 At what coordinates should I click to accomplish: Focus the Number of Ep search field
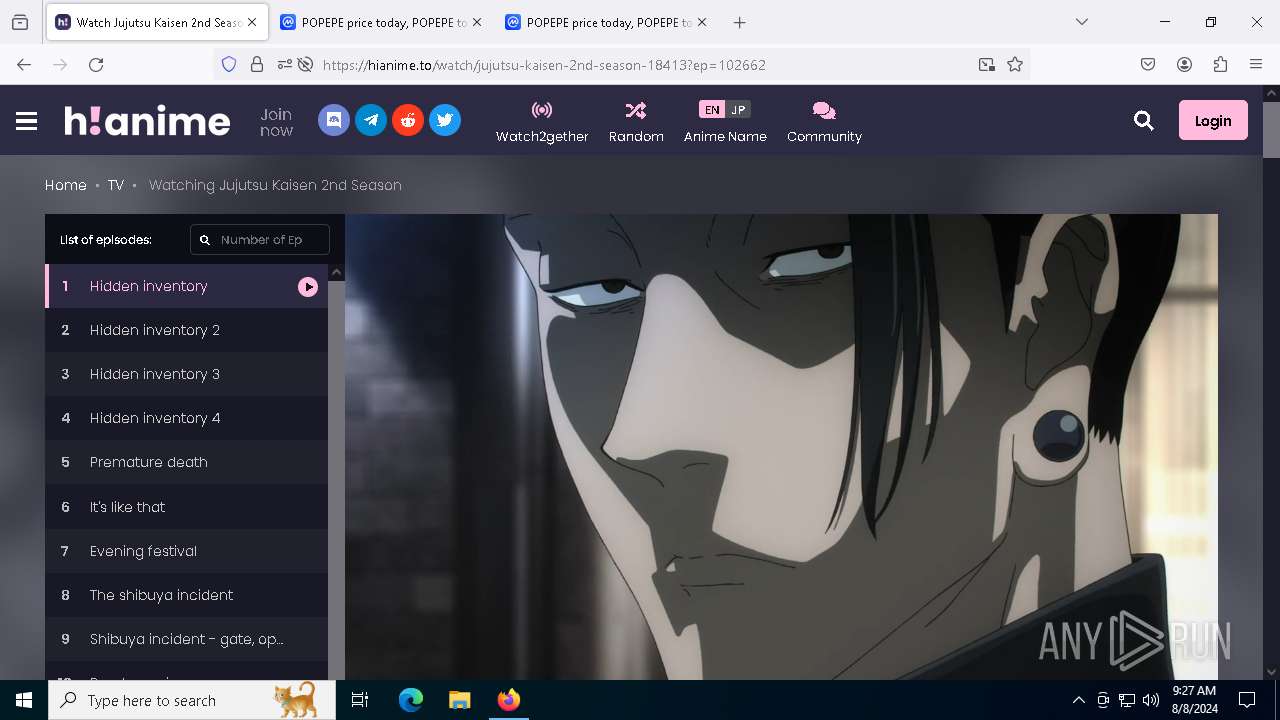pos(260,240)
